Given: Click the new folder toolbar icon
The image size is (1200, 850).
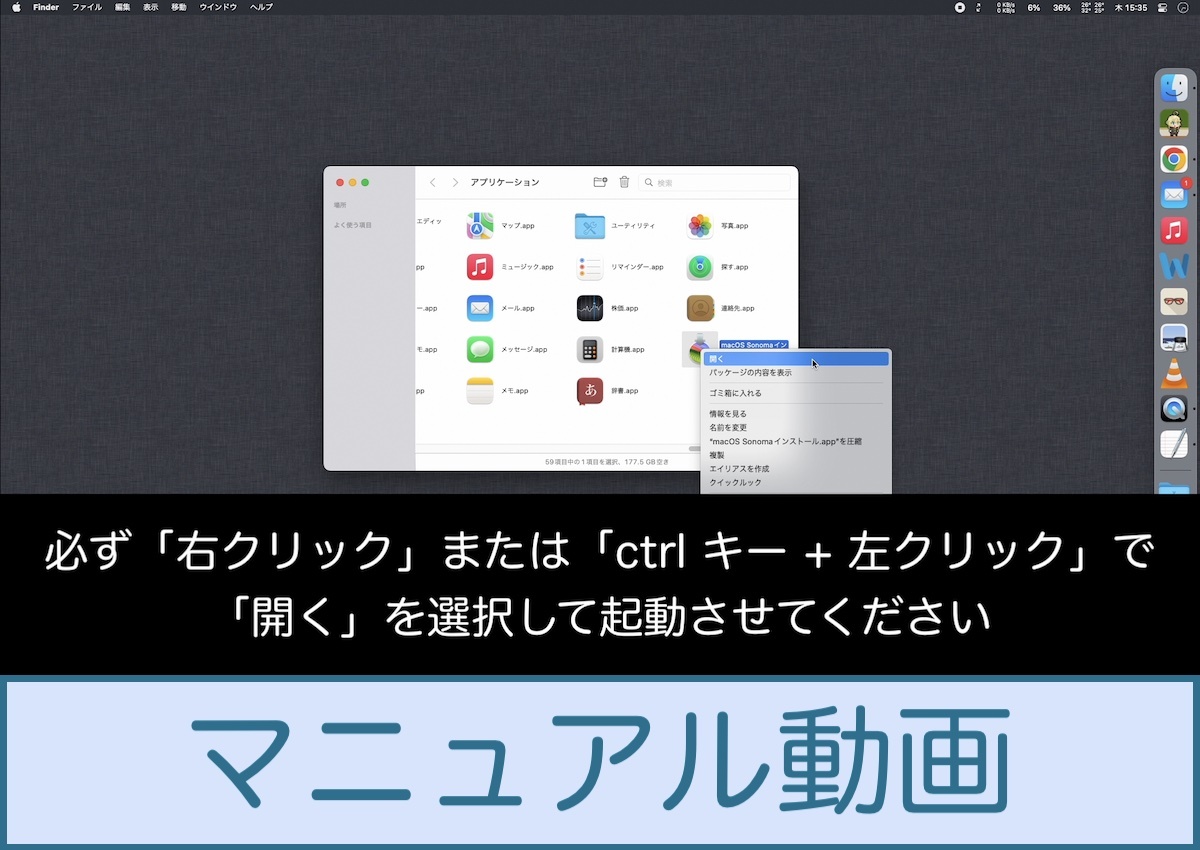Looking at the screenshot, I should point(600,182).
